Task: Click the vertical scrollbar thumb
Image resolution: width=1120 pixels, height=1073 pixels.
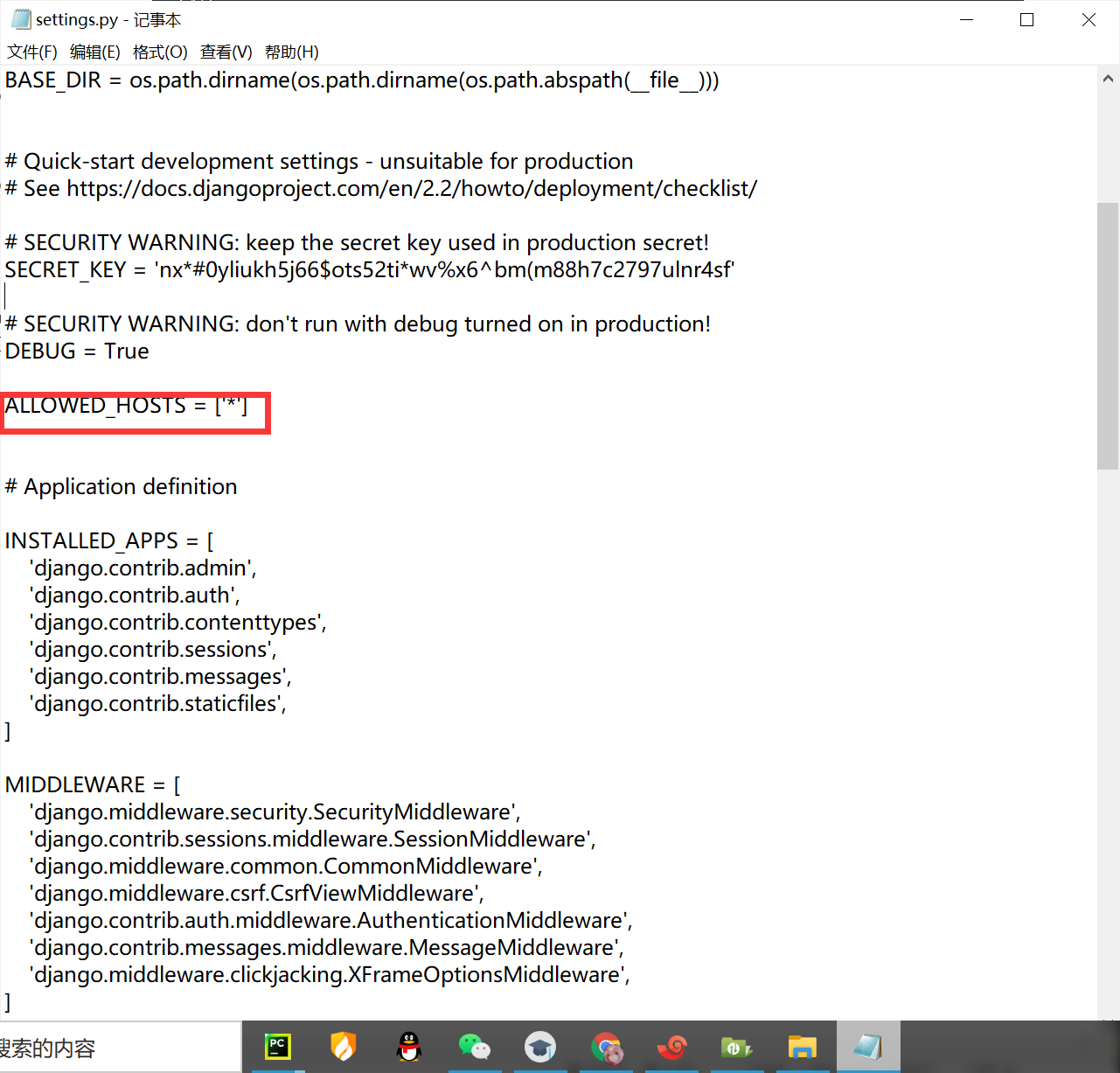Action: click(x=1108, y=337)
